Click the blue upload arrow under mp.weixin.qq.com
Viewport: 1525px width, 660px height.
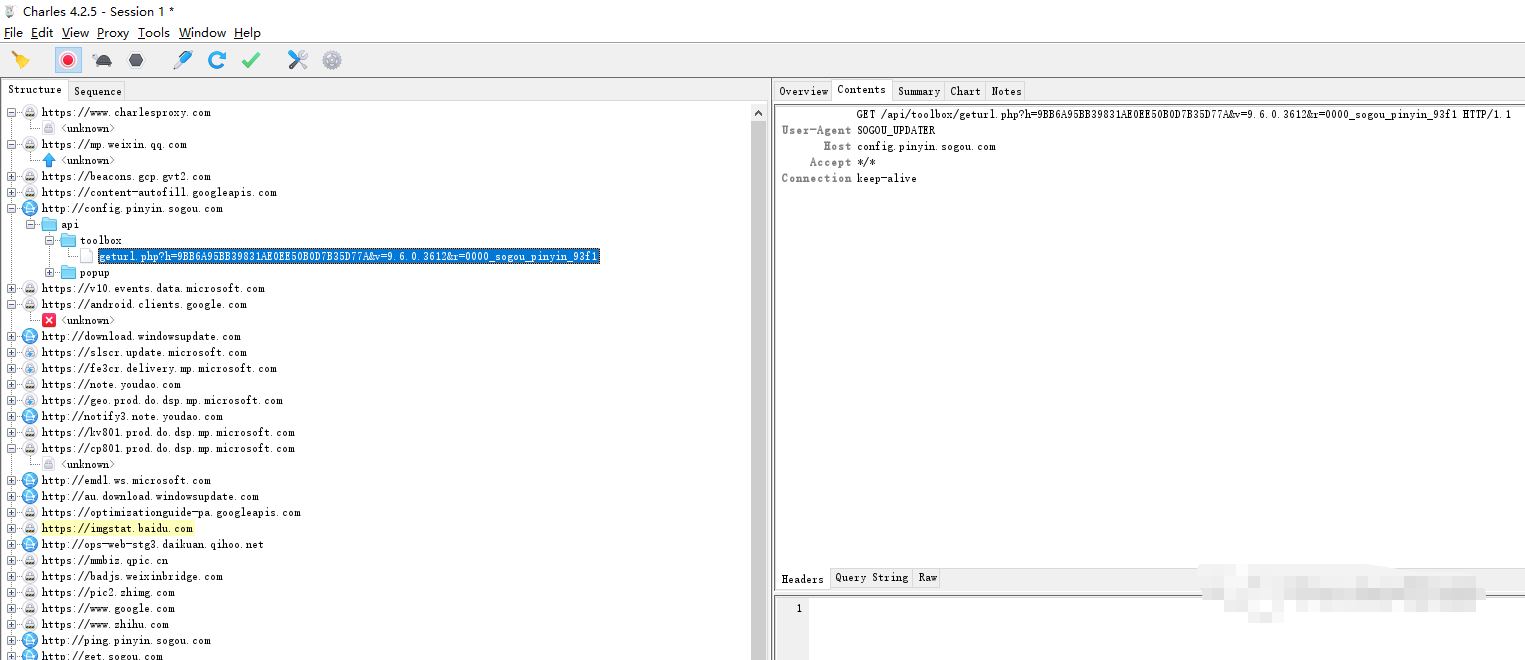(49, 160)
